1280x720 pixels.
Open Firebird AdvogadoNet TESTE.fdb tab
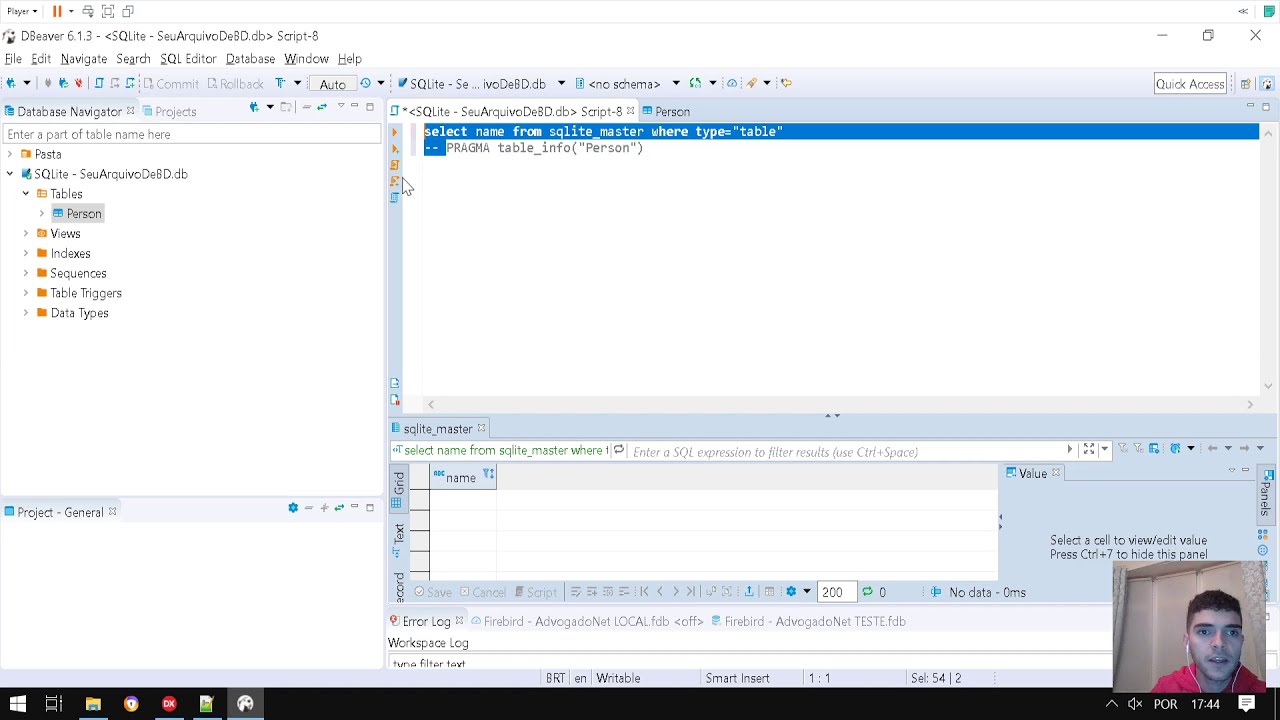click(808, 622)
